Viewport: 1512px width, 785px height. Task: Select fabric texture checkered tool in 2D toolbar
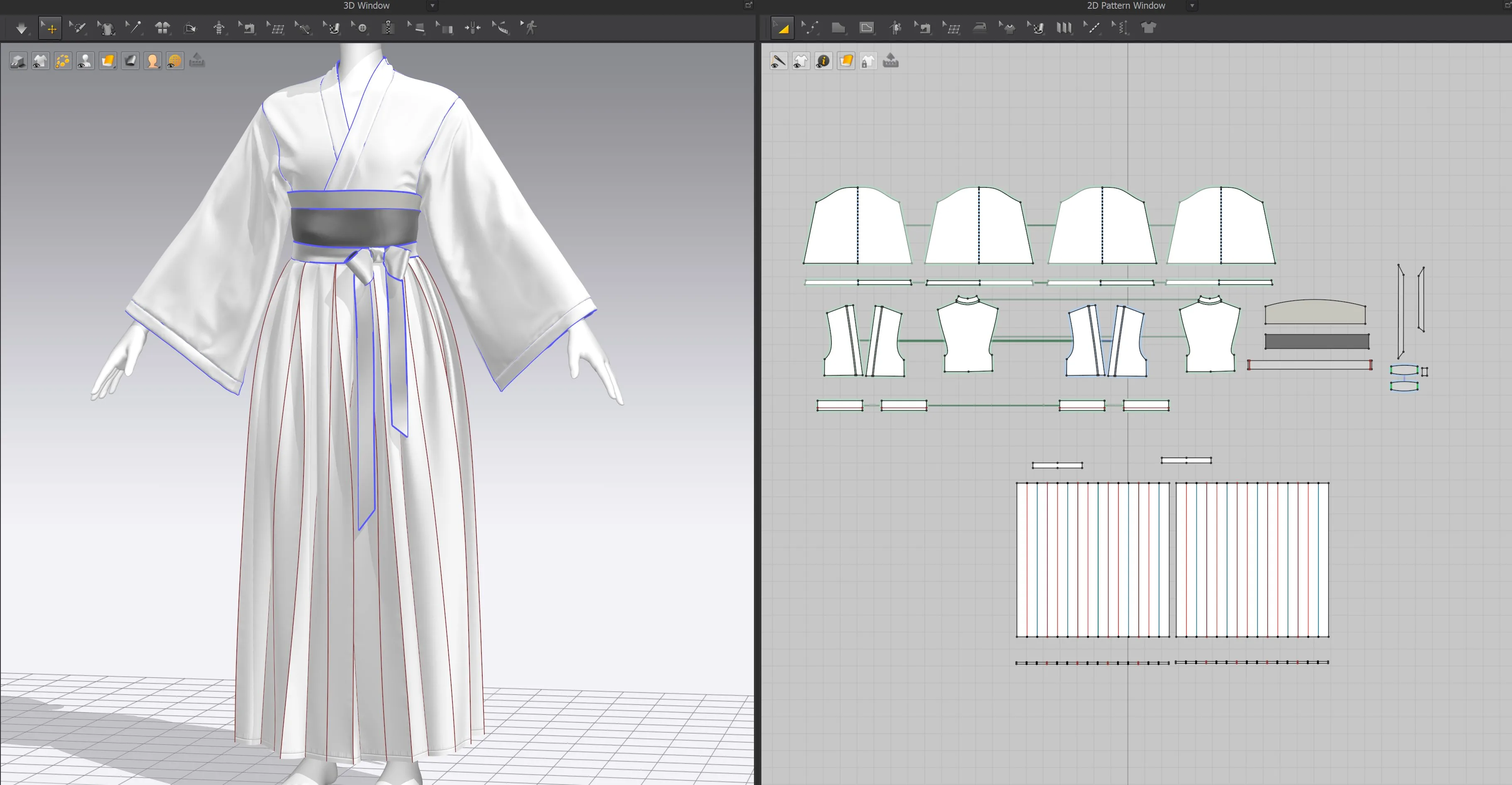pyautogui.click(x=1036, y=28)
